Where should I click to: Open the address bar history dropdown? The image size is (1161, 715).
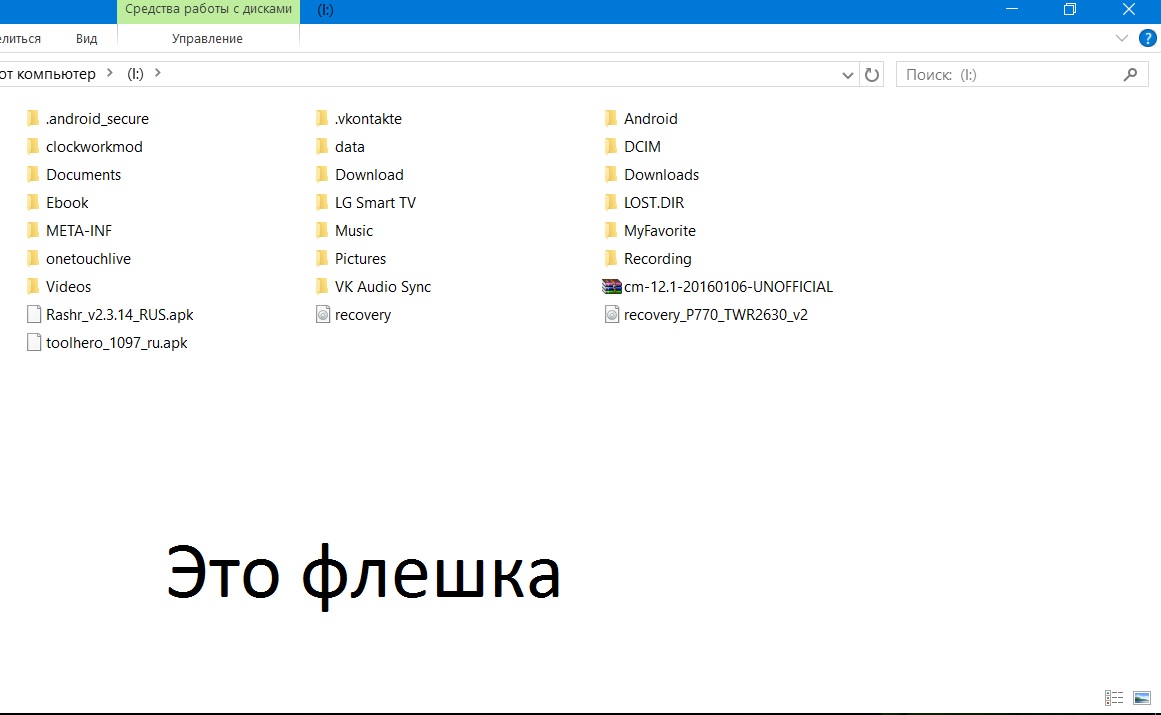(848, 75)
